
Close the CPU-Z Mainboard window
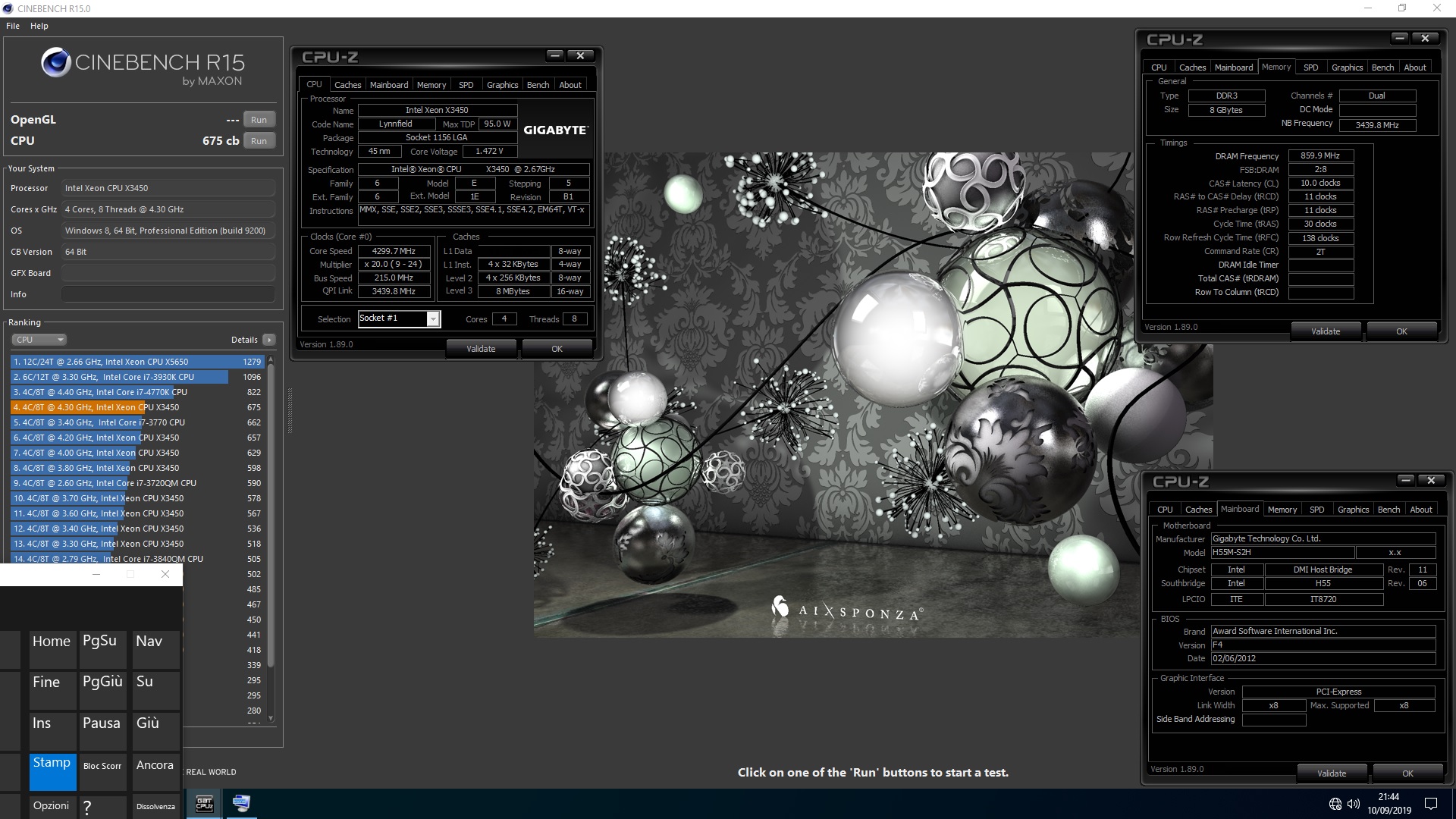coord(1431,481)
